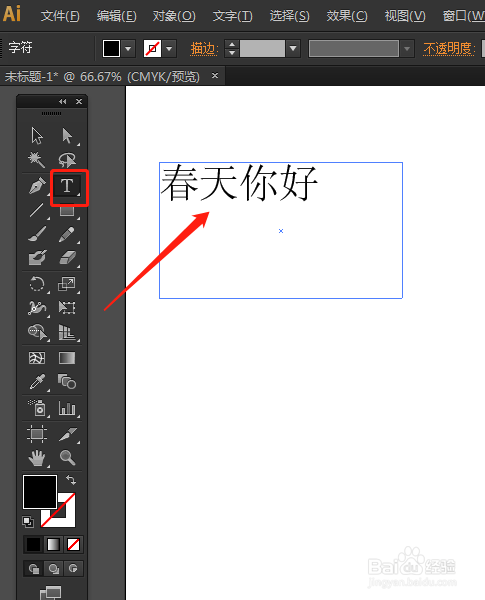Open the stroke weight dropdown

(293, 48)
